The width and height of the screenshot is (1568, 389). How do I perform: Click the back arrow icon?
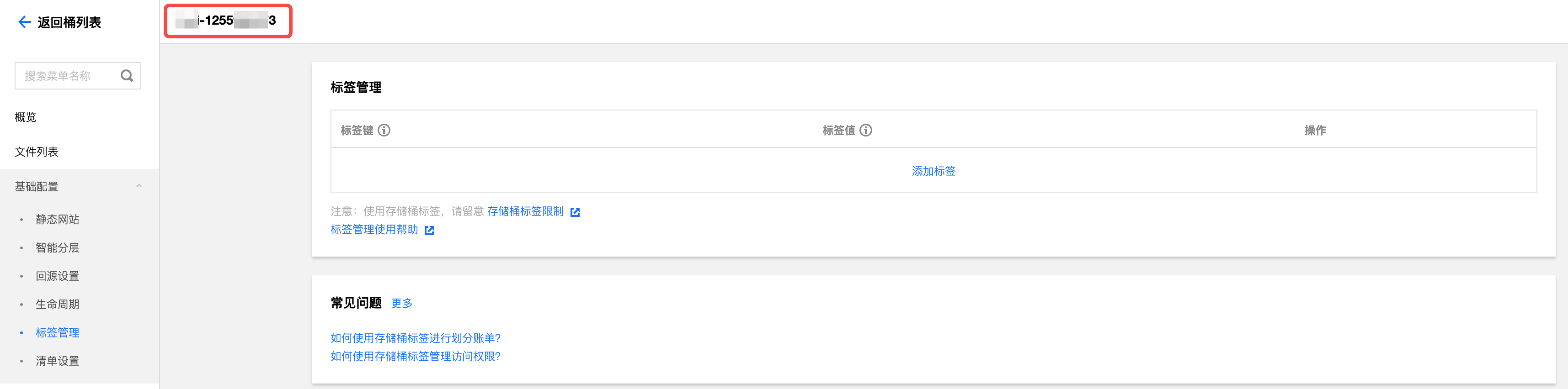(x=24, y=22)
